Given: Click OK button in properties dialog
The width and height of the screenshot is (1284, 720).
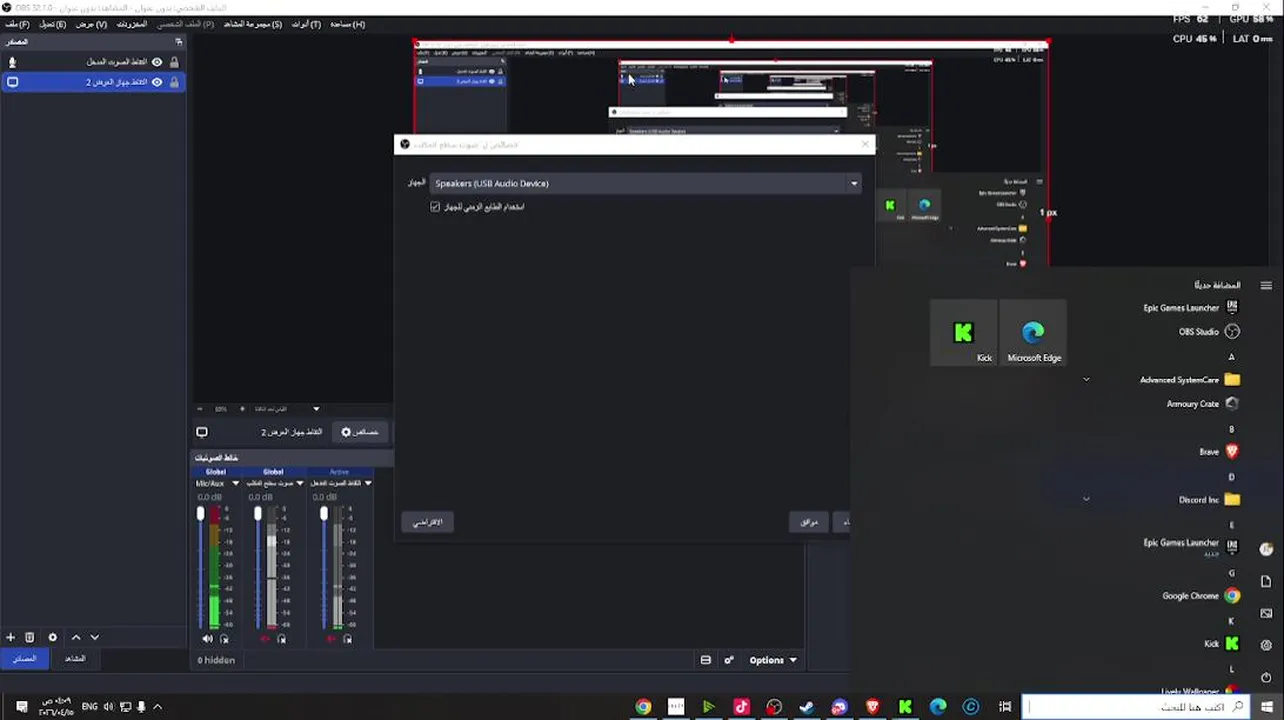Looking at the screenshot, I should click(x=808, y=522).
